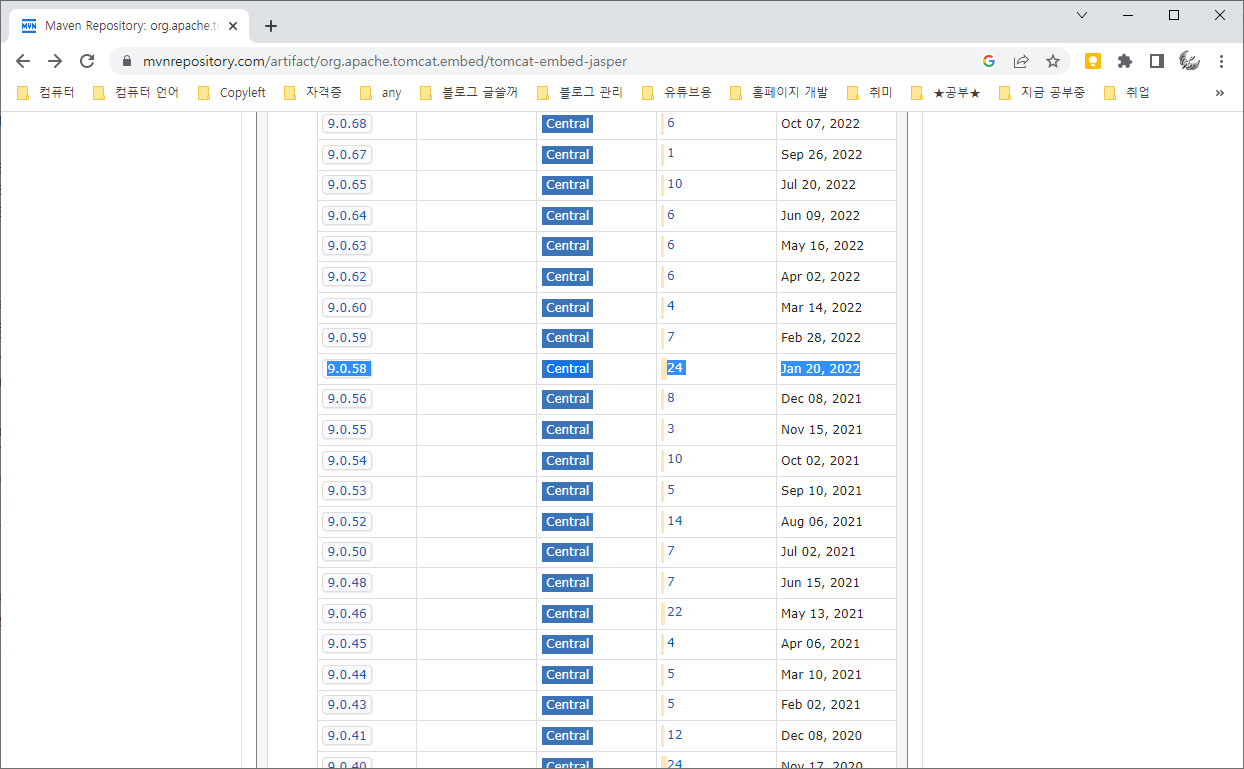Image resolution: width=1244 pixels, height=769 pixels.
Task: Open Chrome three-dot menu
Action: pos(1221,61)
